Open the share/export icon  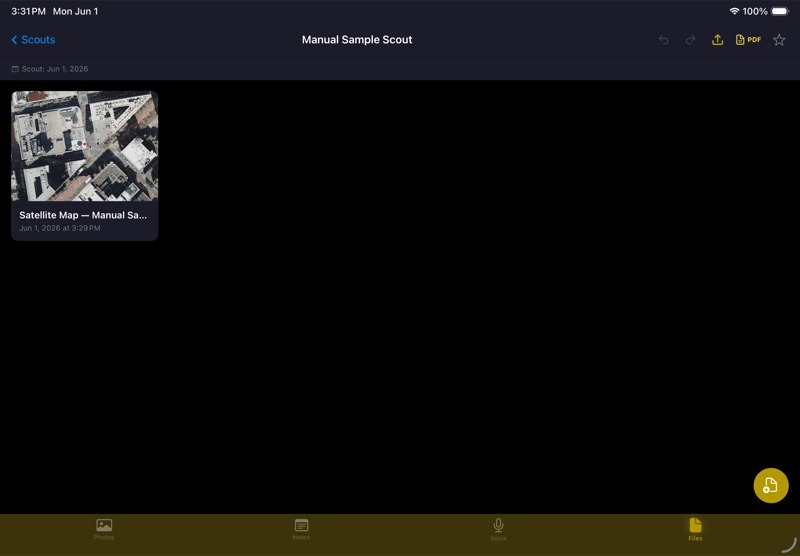coord(717,40)
